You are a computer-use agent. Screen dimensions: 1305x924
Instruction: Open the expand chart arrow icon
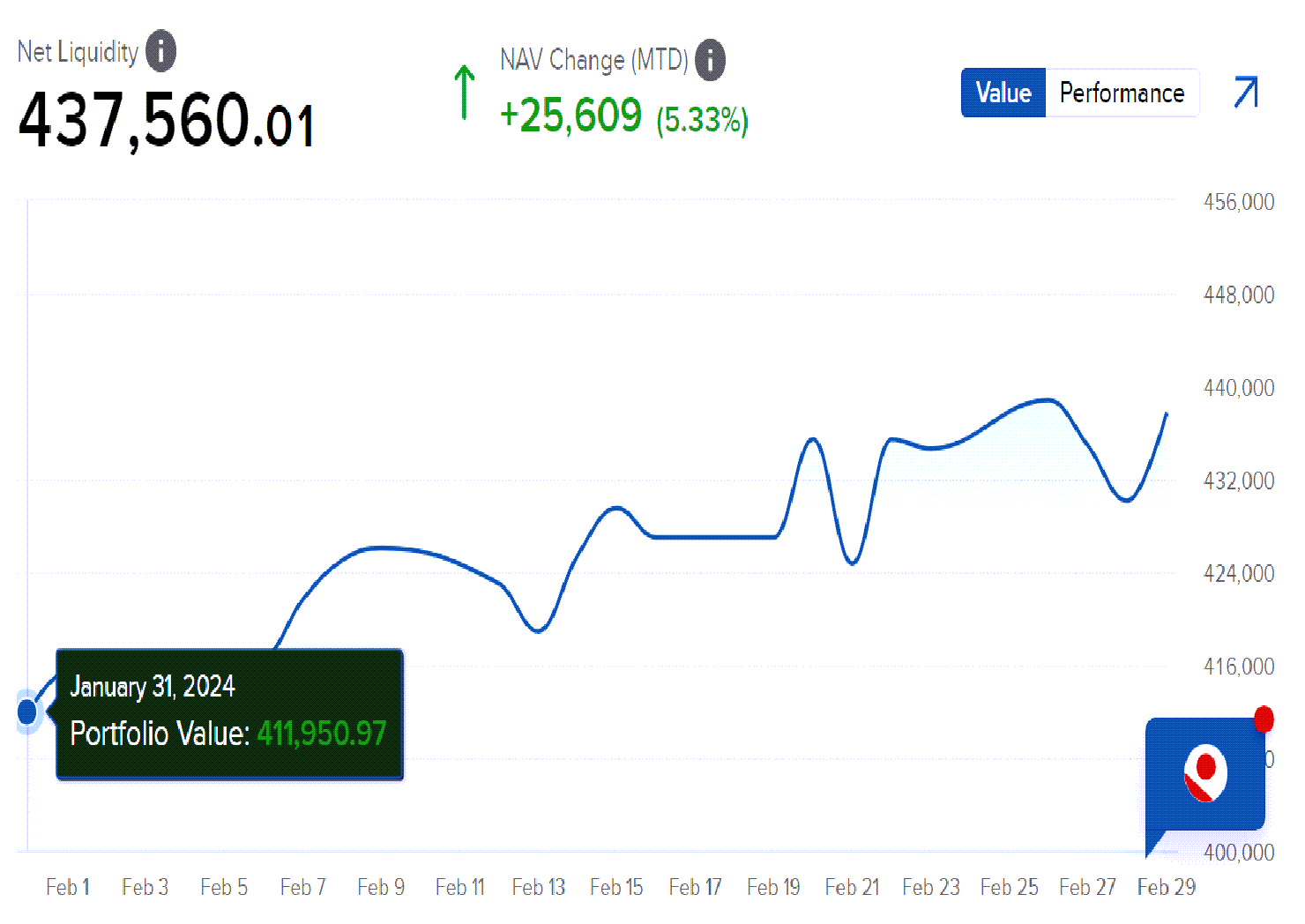click(1245, 92)
